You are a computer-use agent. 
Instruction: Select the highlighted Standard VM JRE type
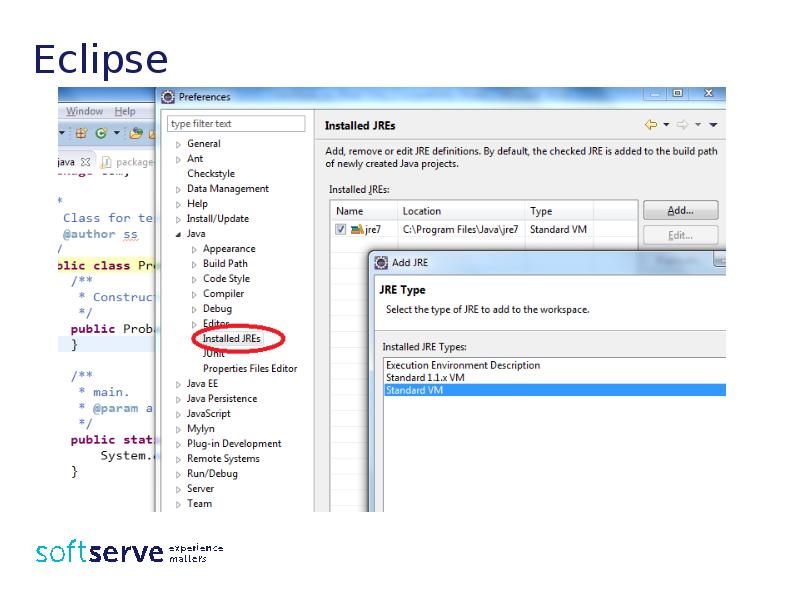point(555,390)
